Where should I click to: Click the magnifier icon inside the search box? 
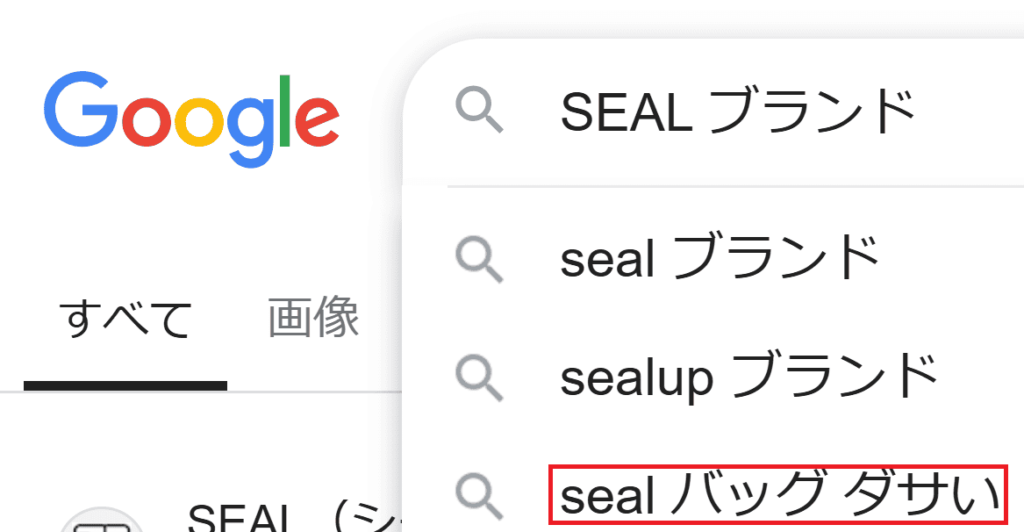pyautogui.click(x=479, y=110)
